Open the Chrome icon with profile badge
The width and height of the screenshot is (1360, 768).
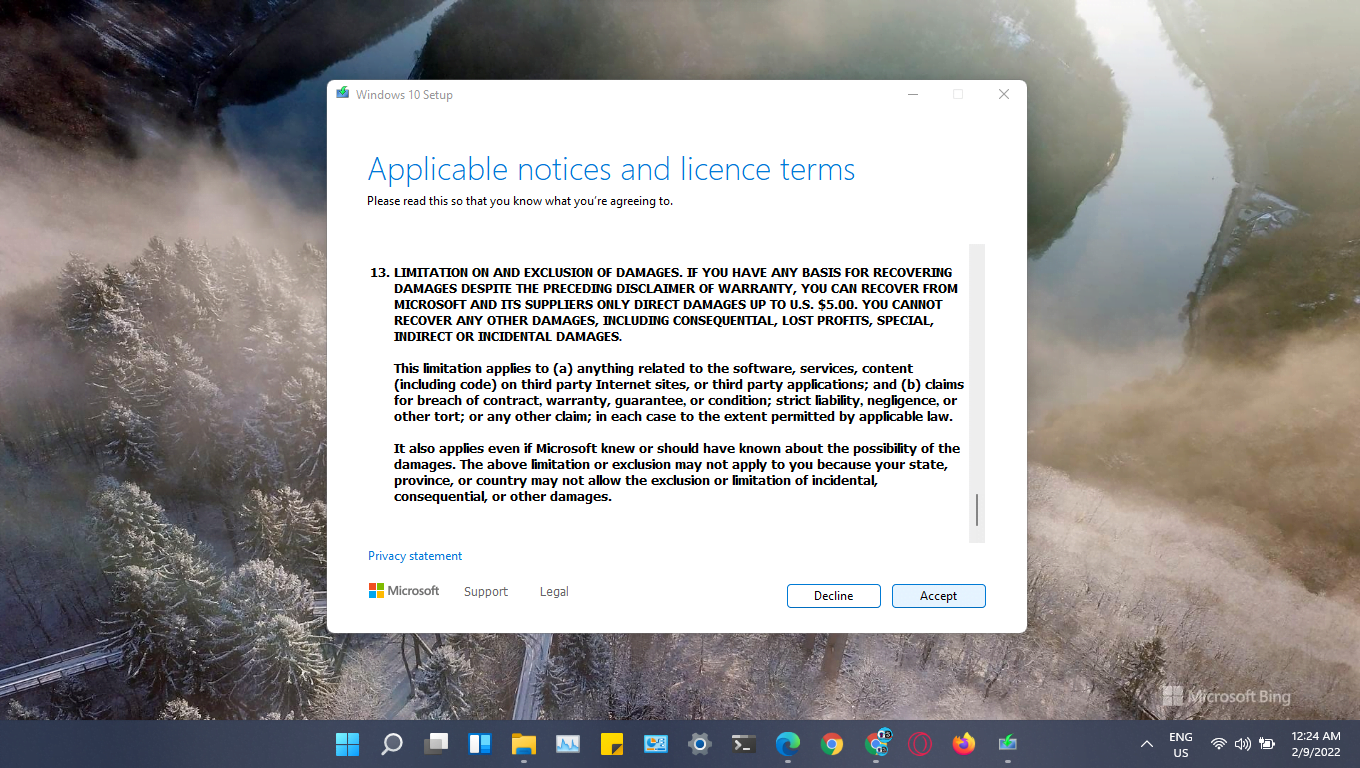(x=876, y=744)
